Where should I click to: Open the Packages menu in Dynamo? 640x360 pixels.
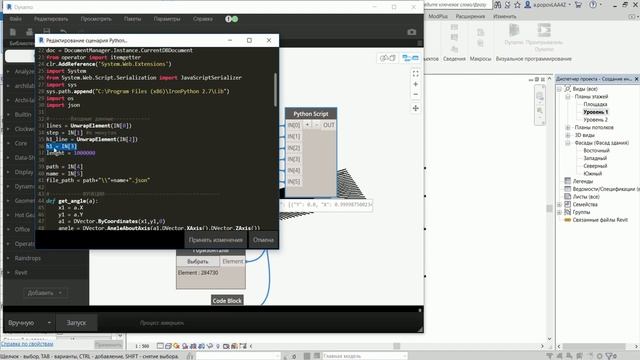pos(132,19)
